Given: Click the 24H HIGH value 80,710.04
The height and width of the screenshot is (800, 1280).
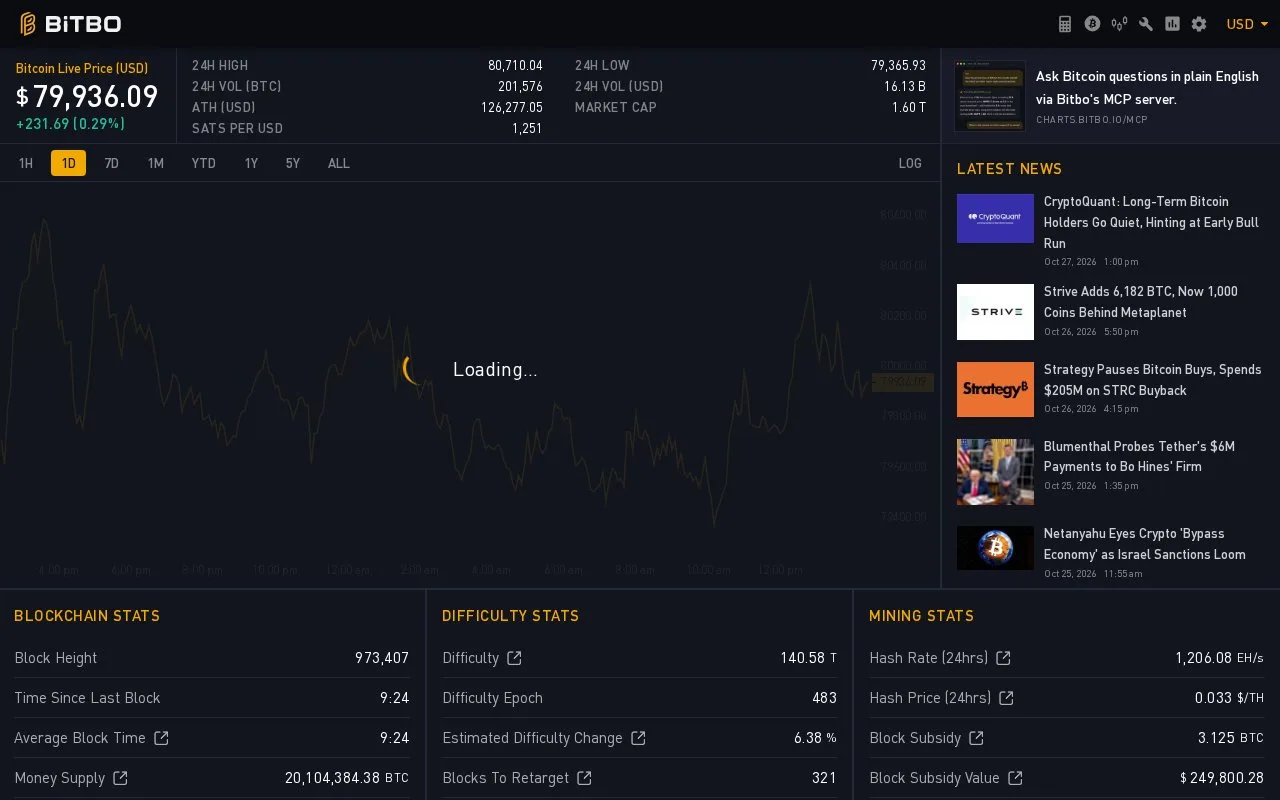Looking at the screenshot, I should coord(515,66).
